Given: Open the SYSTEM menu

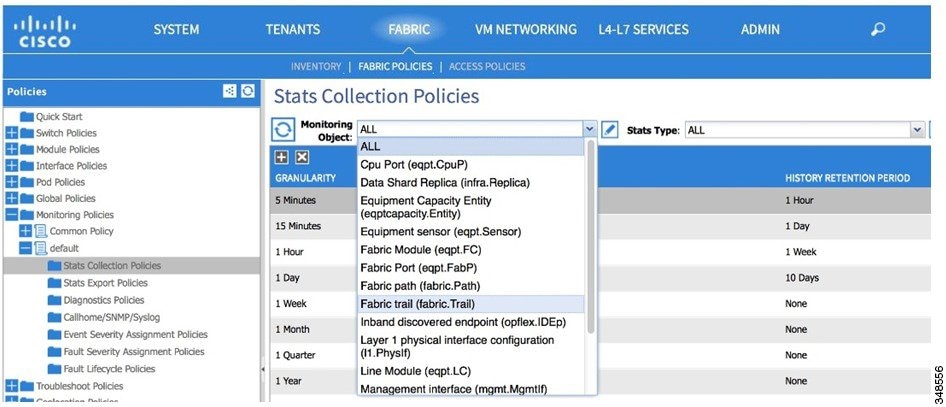Looking at the screenshot, I should coord(176,29).
